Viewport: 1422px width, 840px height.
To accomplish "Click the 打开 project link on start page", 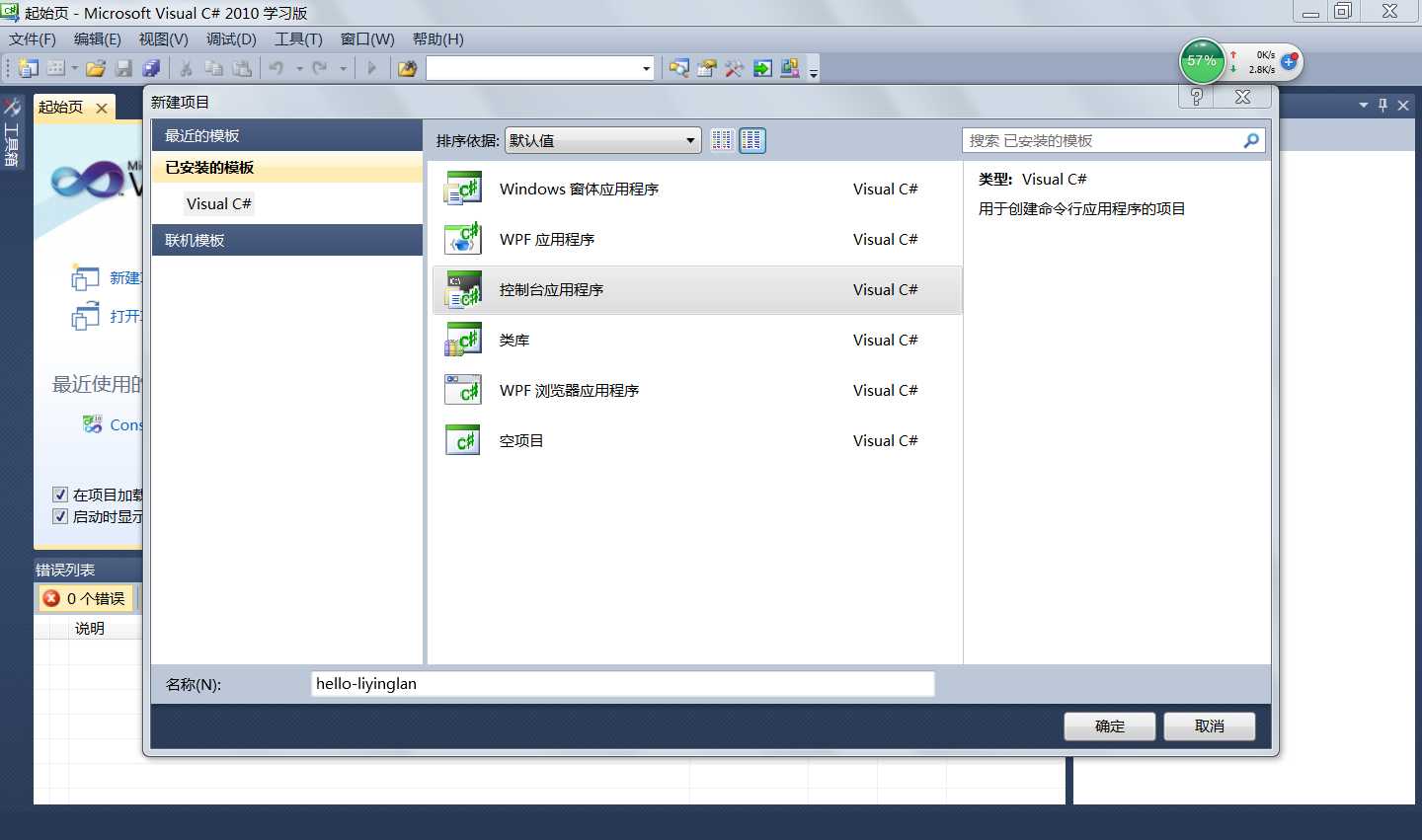I will pos(125,316).
